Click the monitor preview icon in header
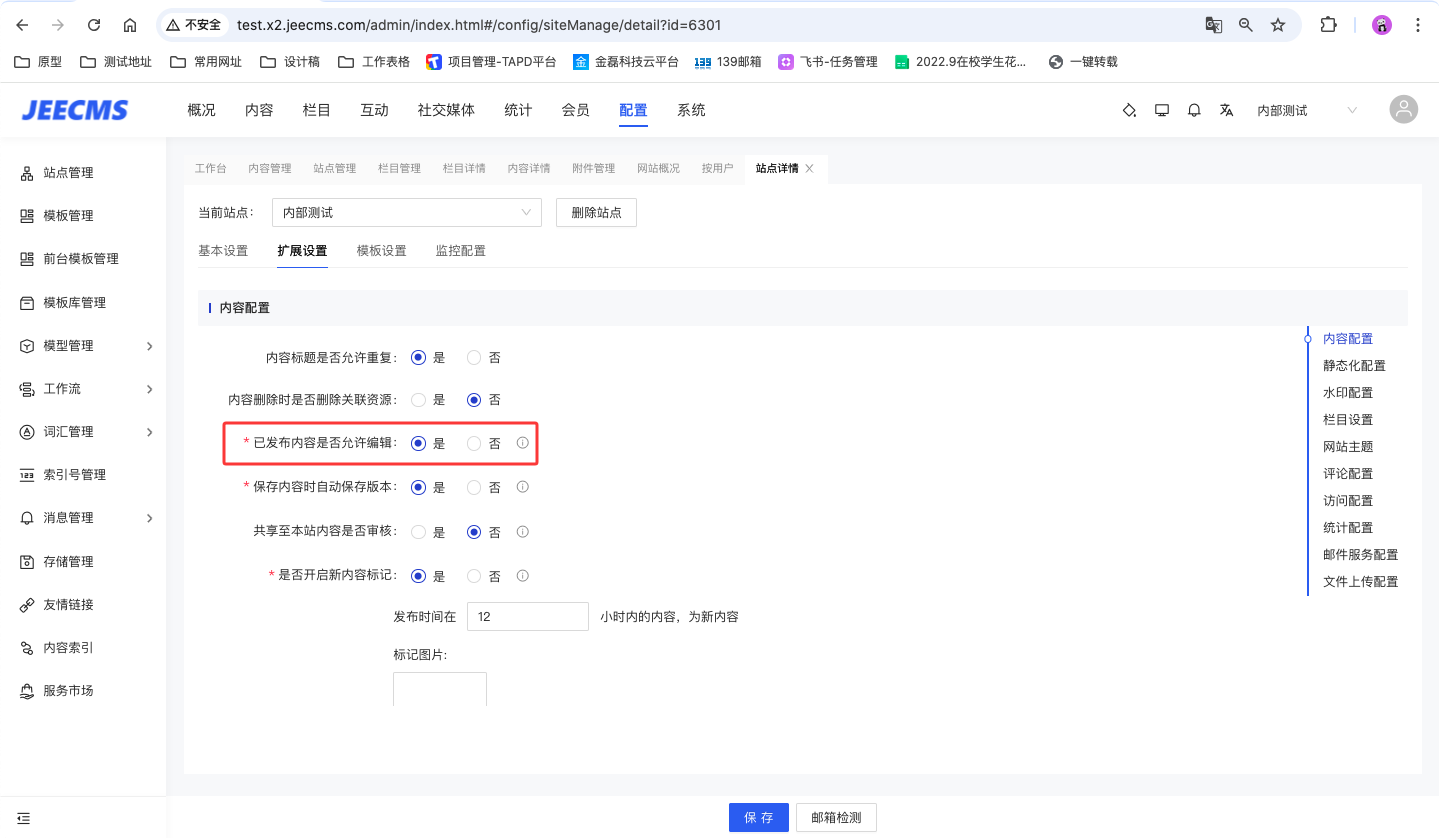 tap(1161, 111)
